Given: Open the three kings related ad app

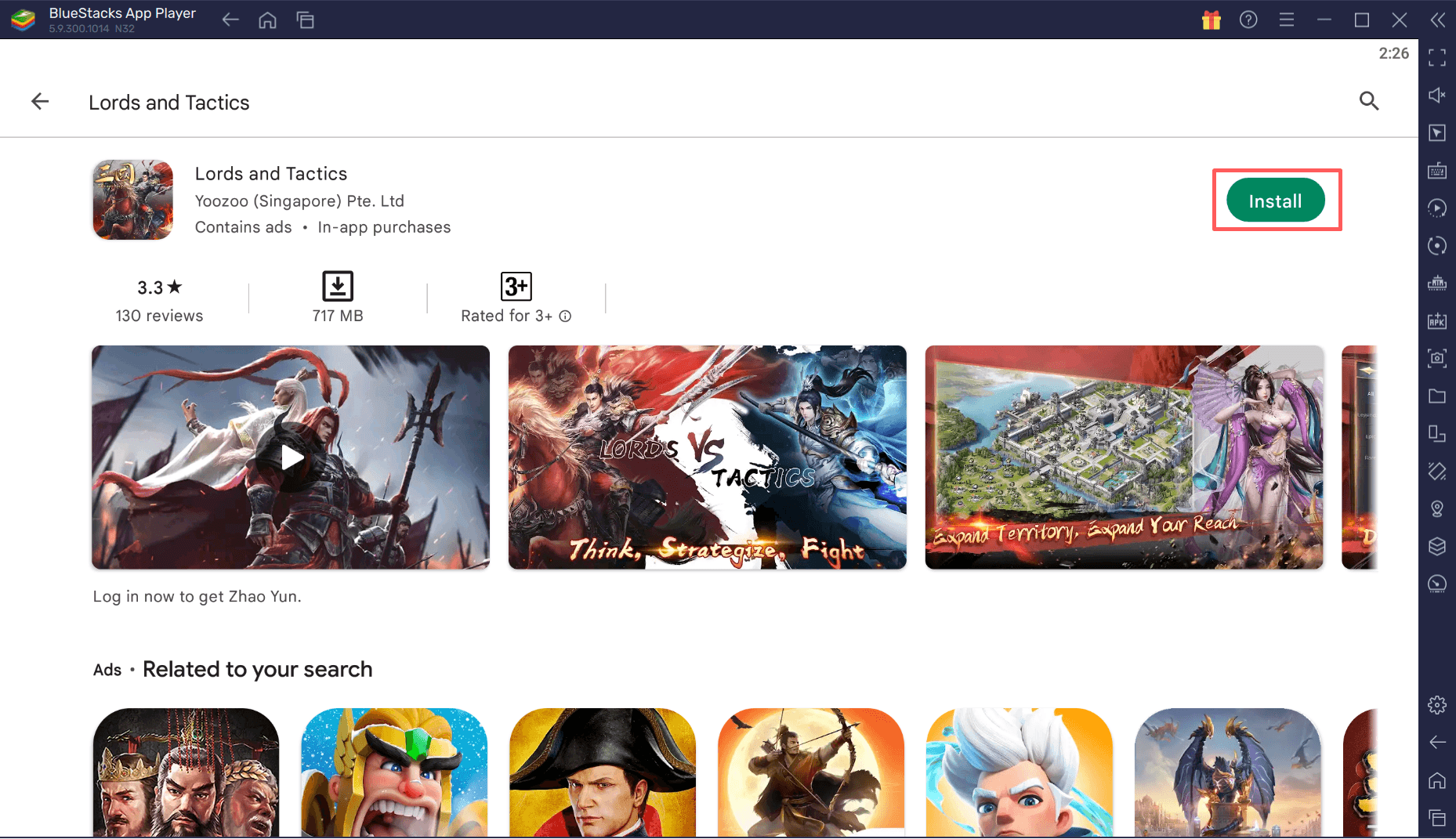Looking at the screenshot, I should 186,772.
